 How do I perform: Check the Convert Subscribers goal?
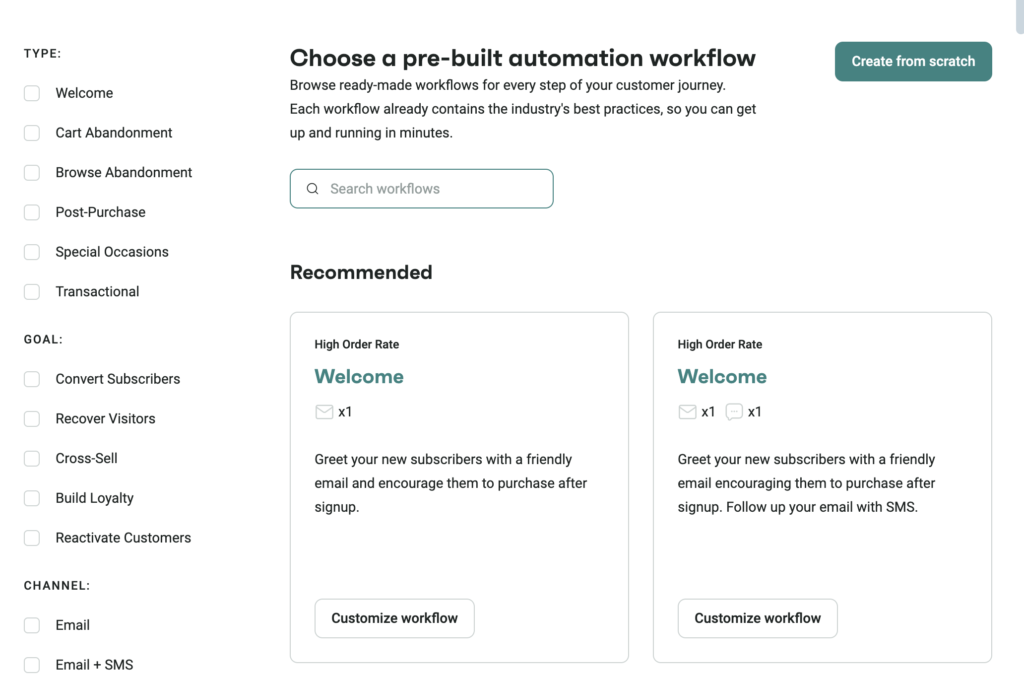click(x=32, y=379)
